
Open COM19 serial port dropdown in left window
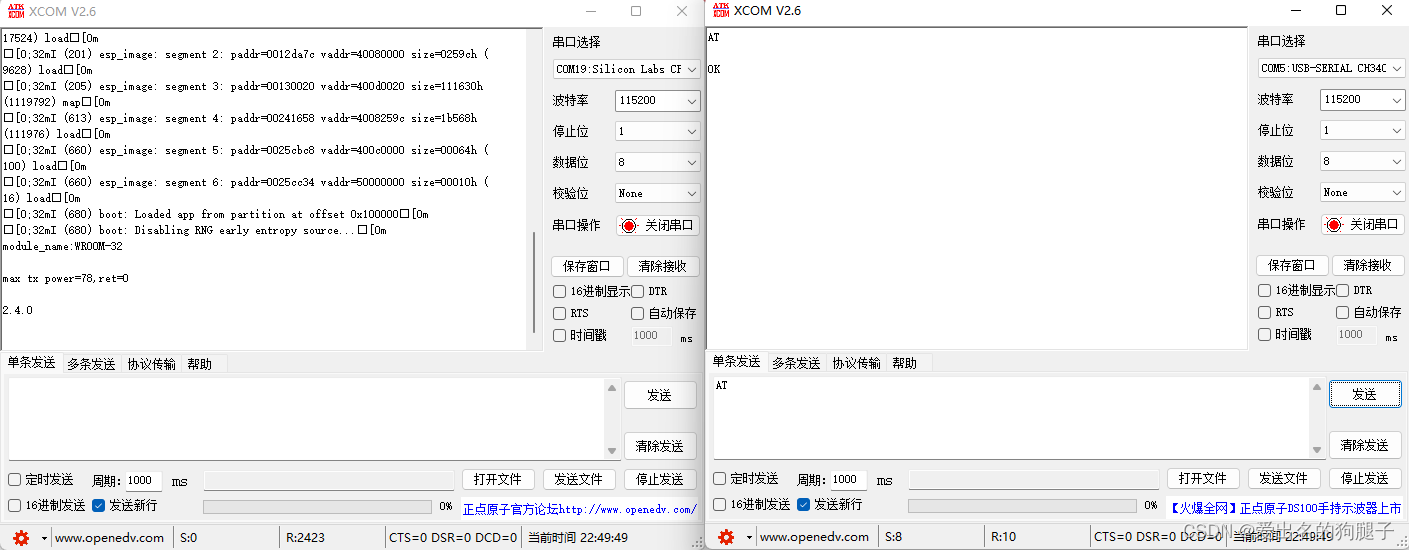tap(626, 70)
